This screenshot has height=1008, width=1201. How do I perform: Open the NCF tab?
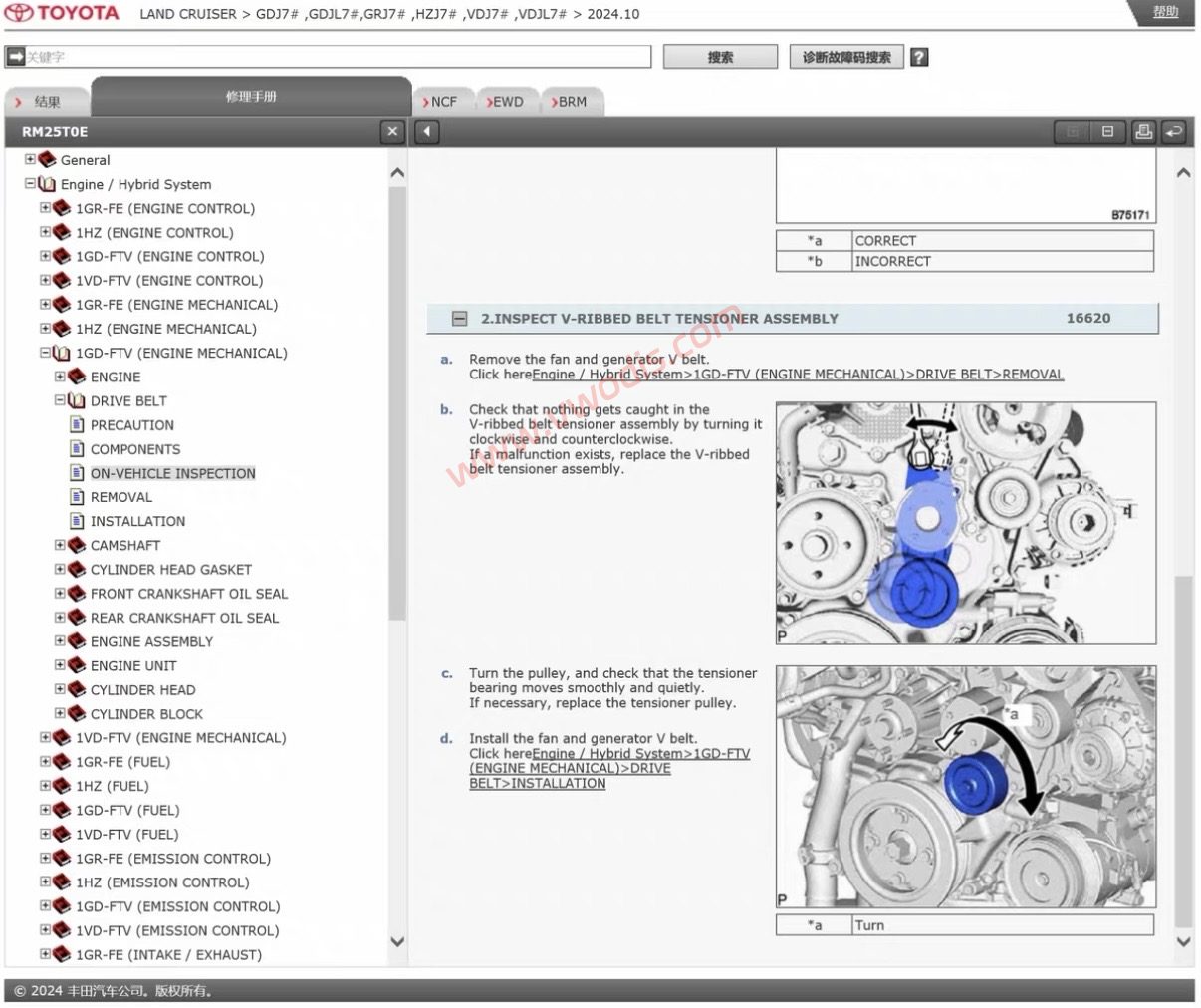click(443, 102)
